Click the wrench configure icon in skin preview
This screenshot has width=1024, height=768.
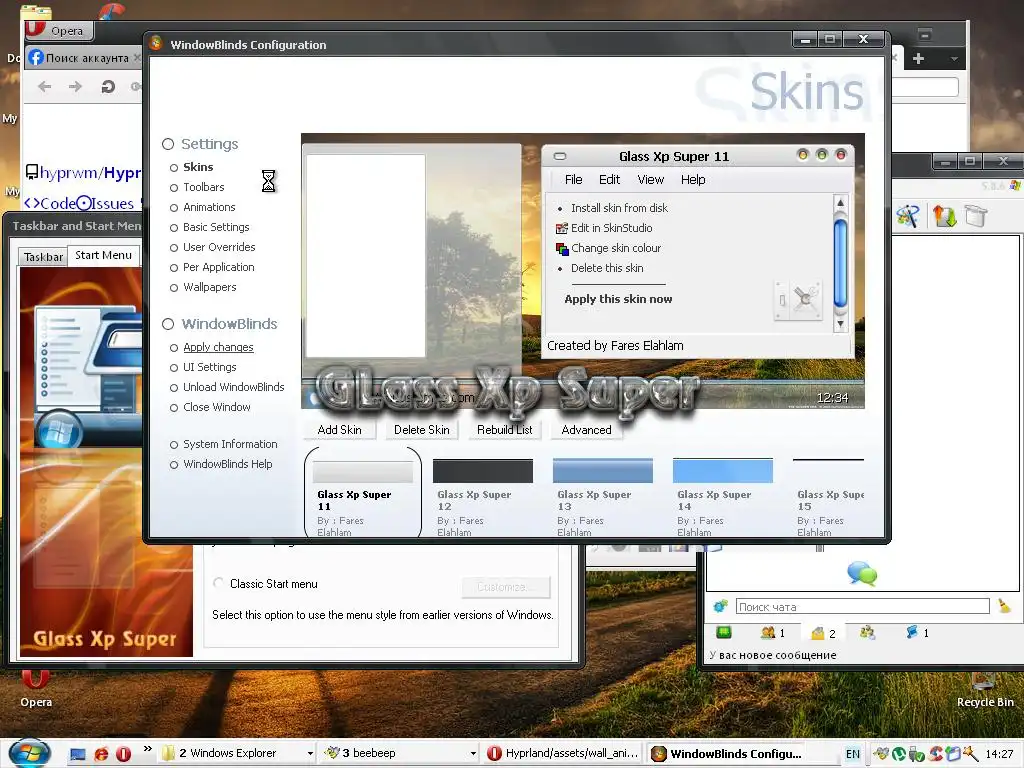pos(807,300)
